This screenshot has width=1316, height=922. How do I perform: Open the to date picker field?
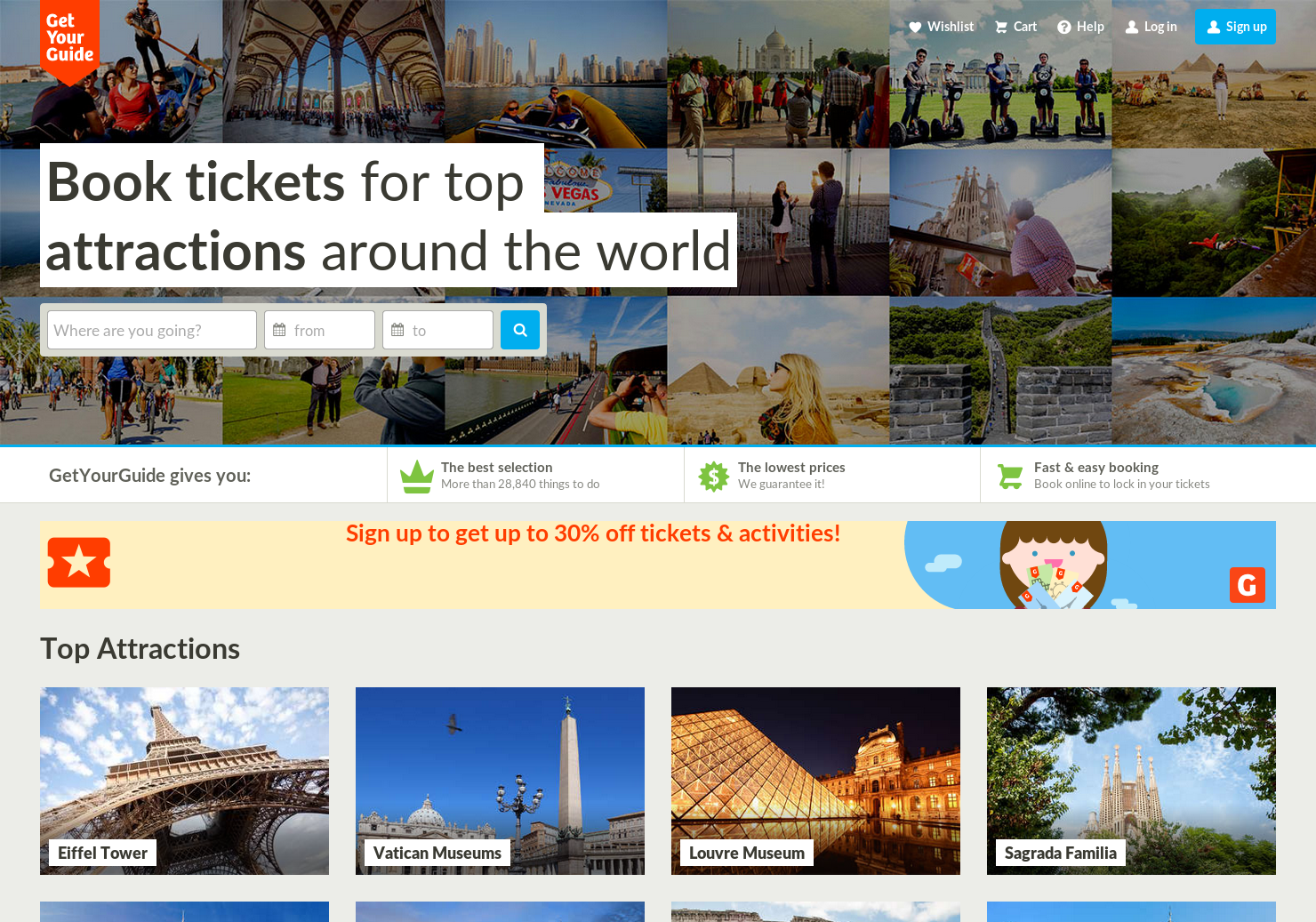click(x=440, y=330)
